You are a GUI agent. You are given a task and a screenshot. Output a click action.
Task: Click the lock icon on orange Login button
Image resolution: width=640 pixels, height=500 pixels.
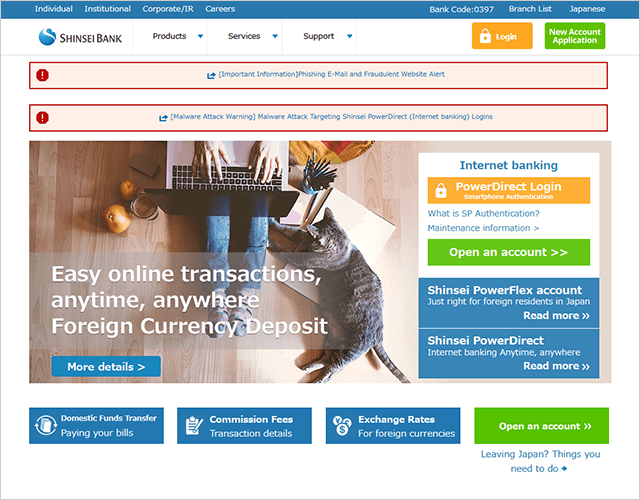coord(487,37)
